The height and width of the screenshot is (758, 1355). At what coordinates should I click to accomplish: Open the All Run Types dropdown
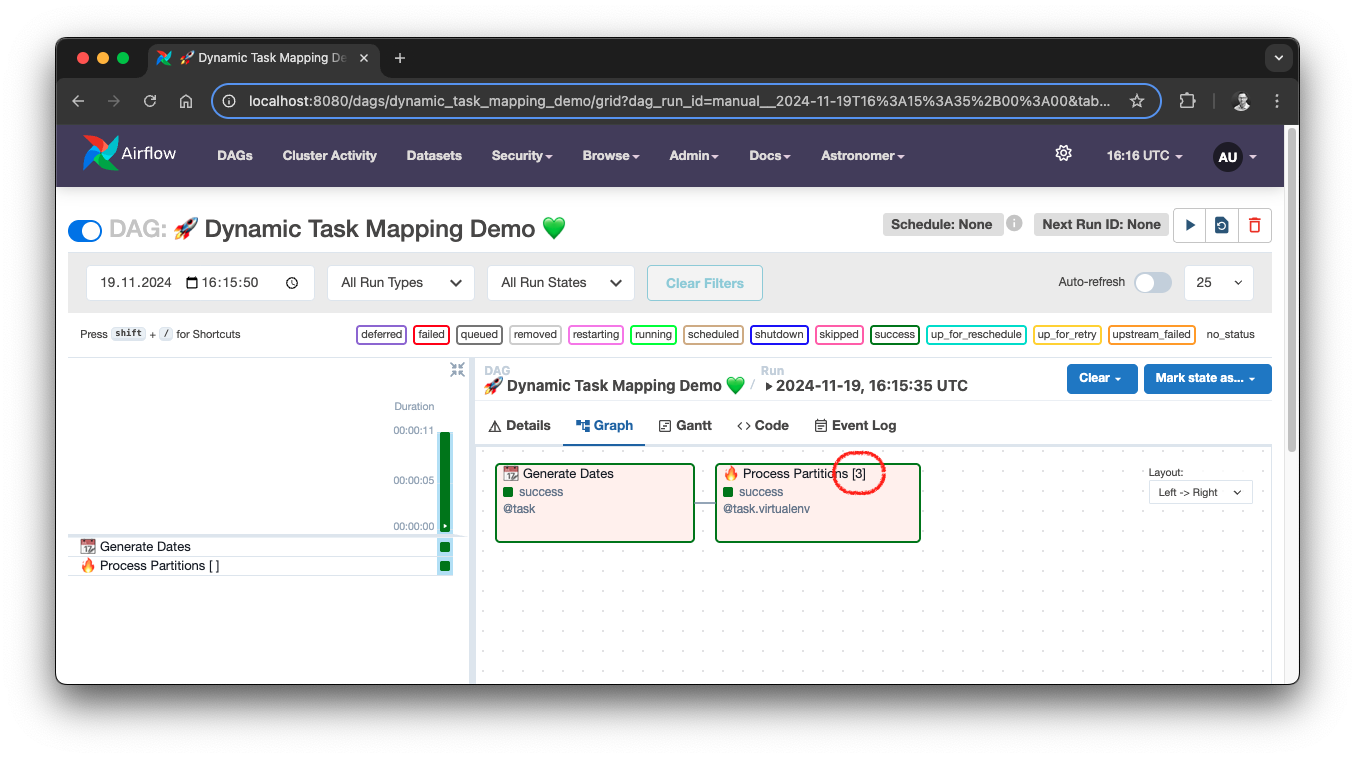pos(400,282)
